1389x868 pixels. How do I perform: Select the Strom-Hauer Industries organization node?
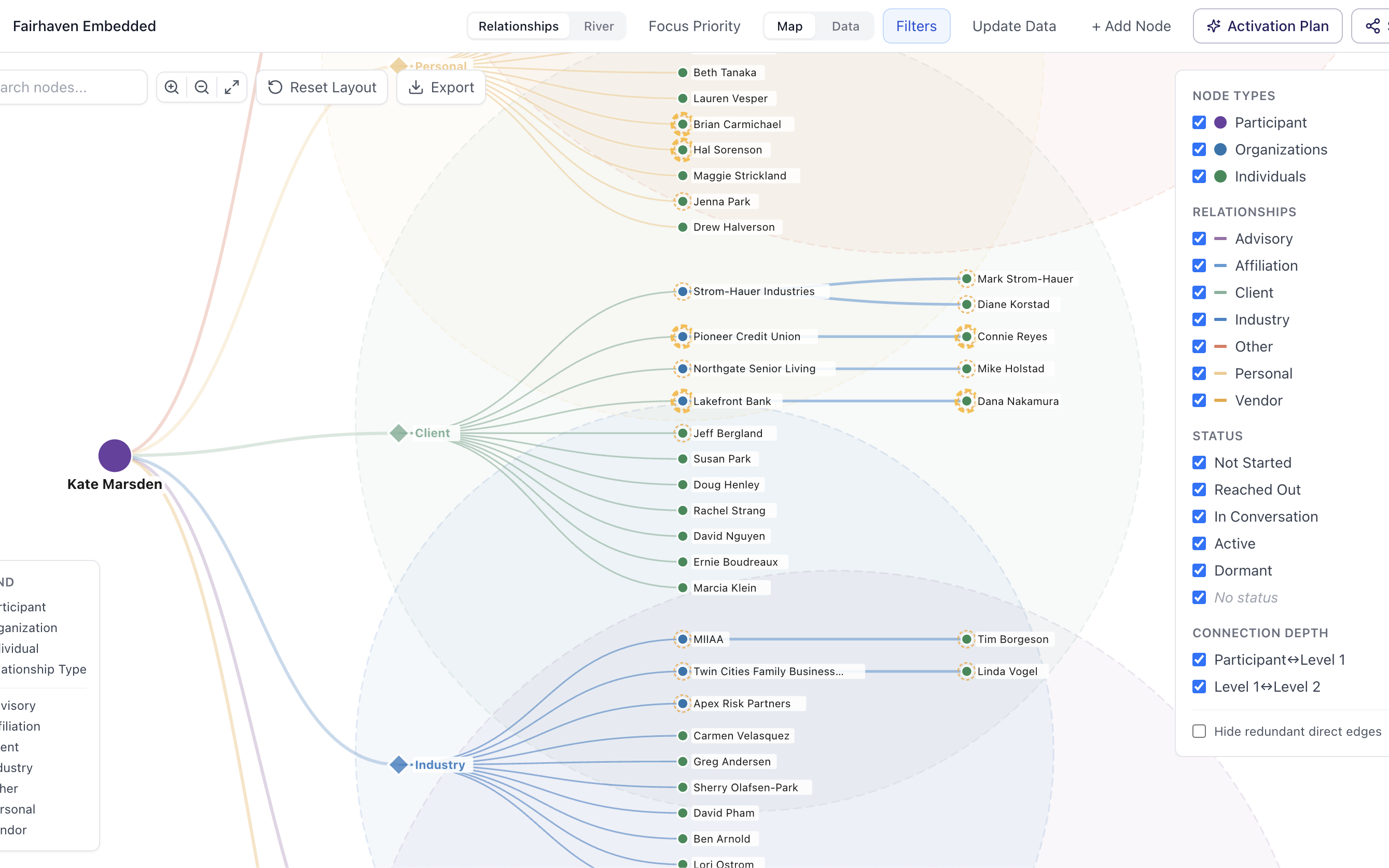(x=682, y=291)
